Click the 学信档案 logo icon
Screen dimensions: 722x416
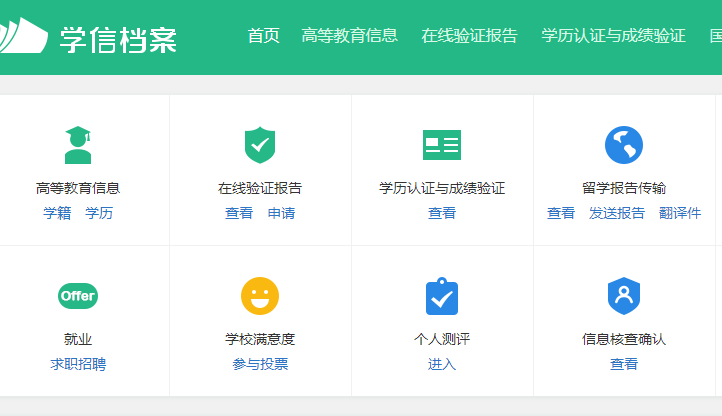[x=23, y=35]
